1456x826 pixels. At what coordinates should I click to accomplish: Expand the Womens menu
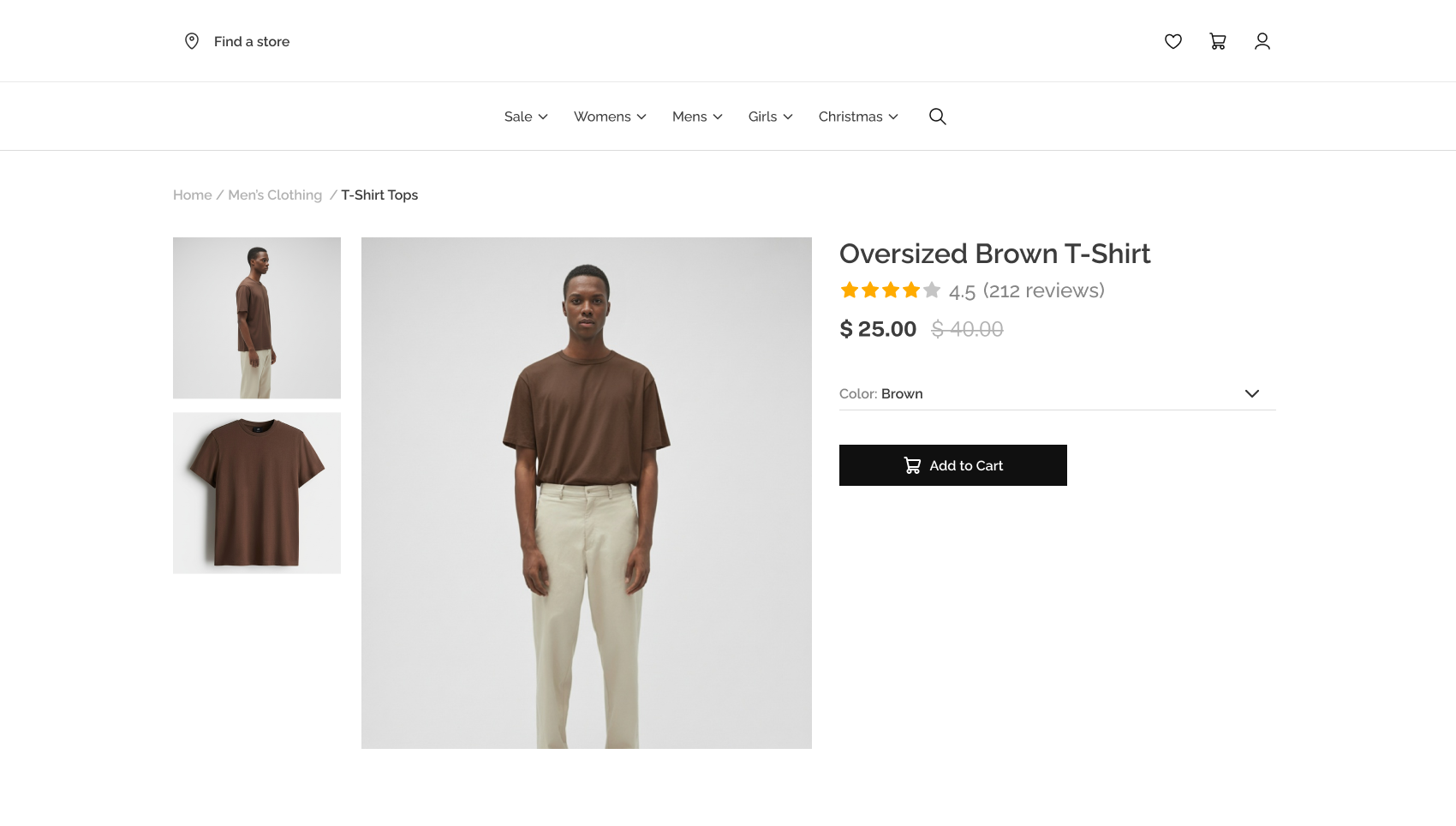610,117
